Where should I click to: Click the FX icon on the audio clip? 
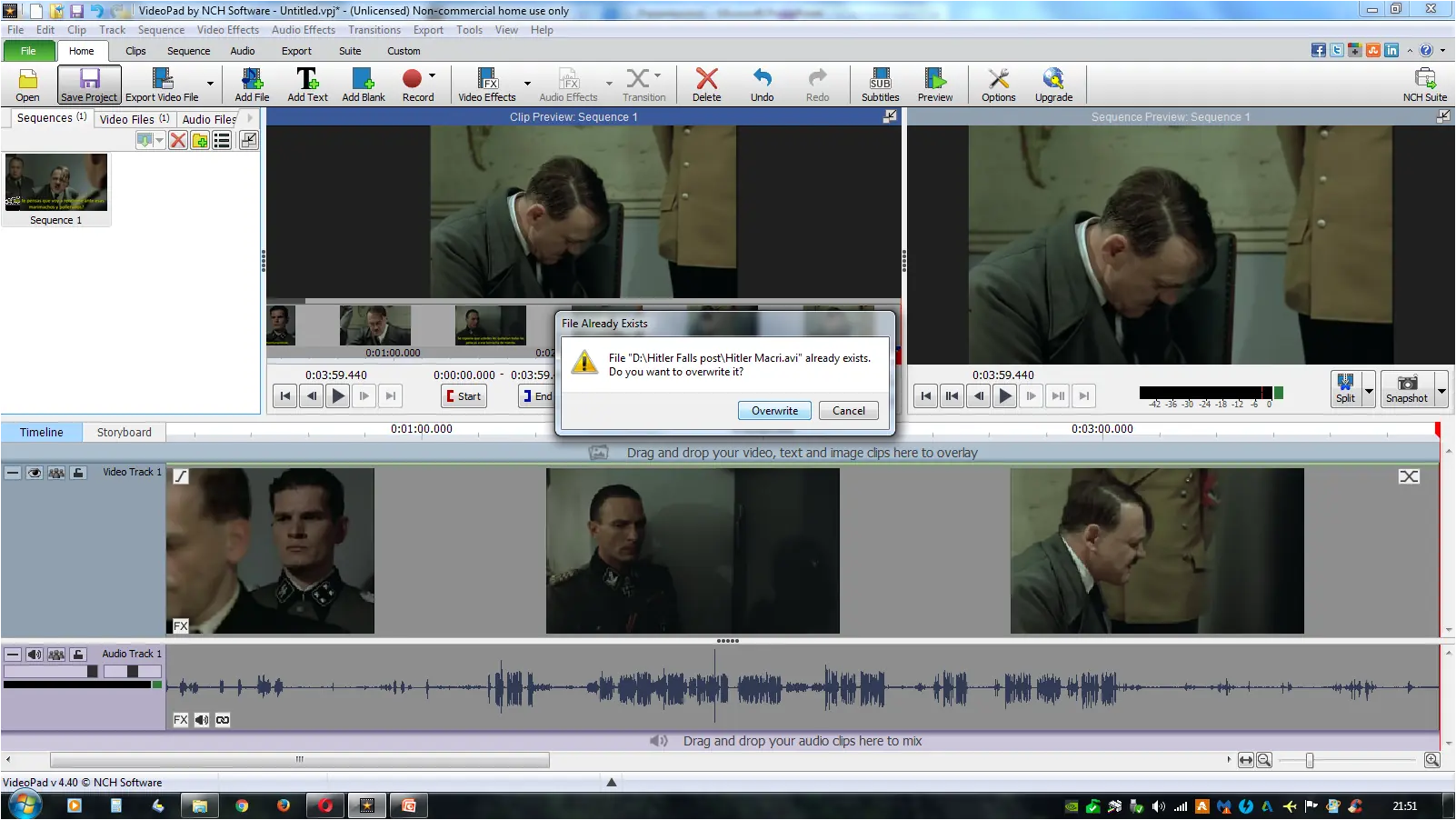181,720
